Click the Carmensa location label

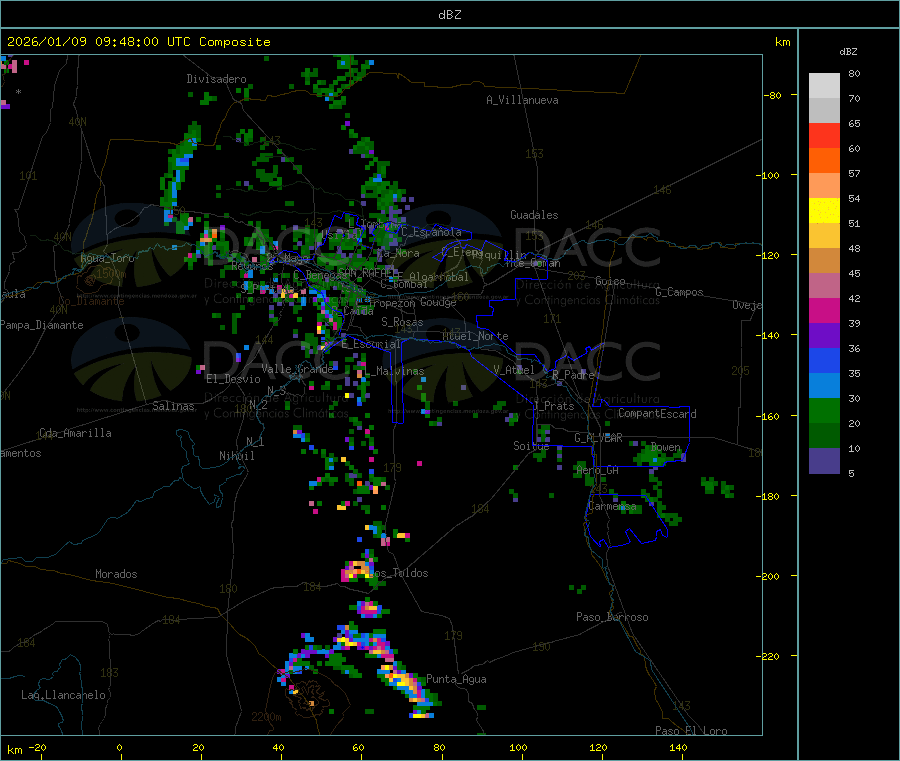[612, 506]
